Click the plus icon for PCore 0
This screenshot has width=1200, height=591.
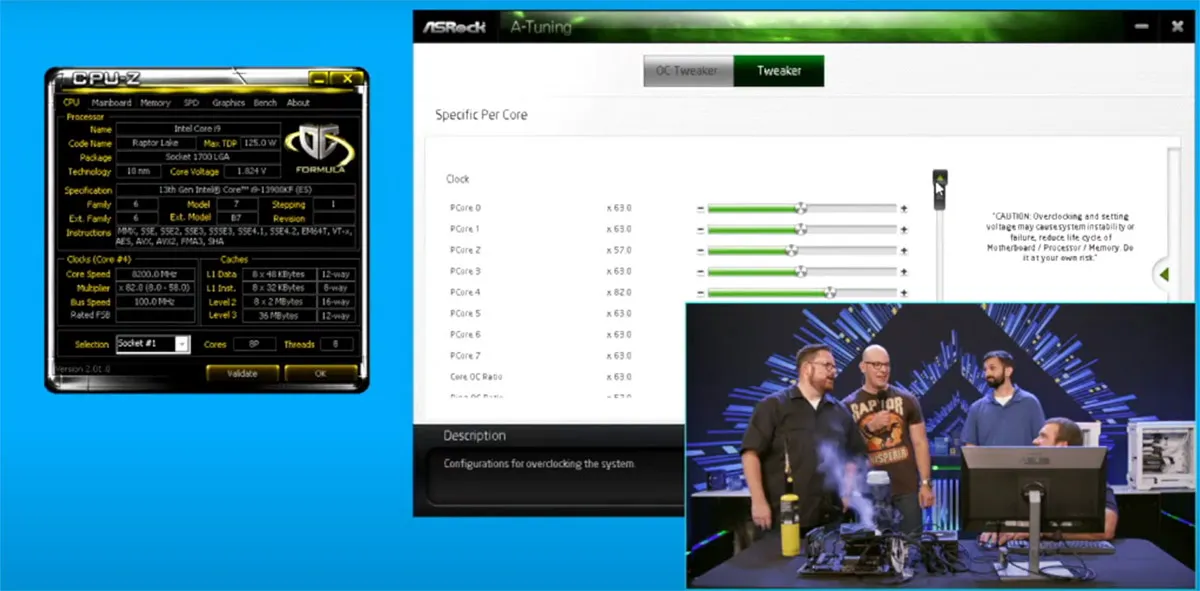(x=903, y=209)
